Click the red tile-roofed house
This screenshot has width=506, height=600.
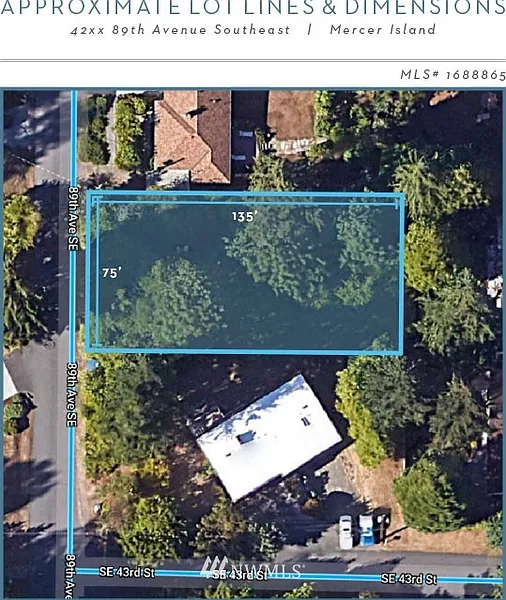(193, 135)
